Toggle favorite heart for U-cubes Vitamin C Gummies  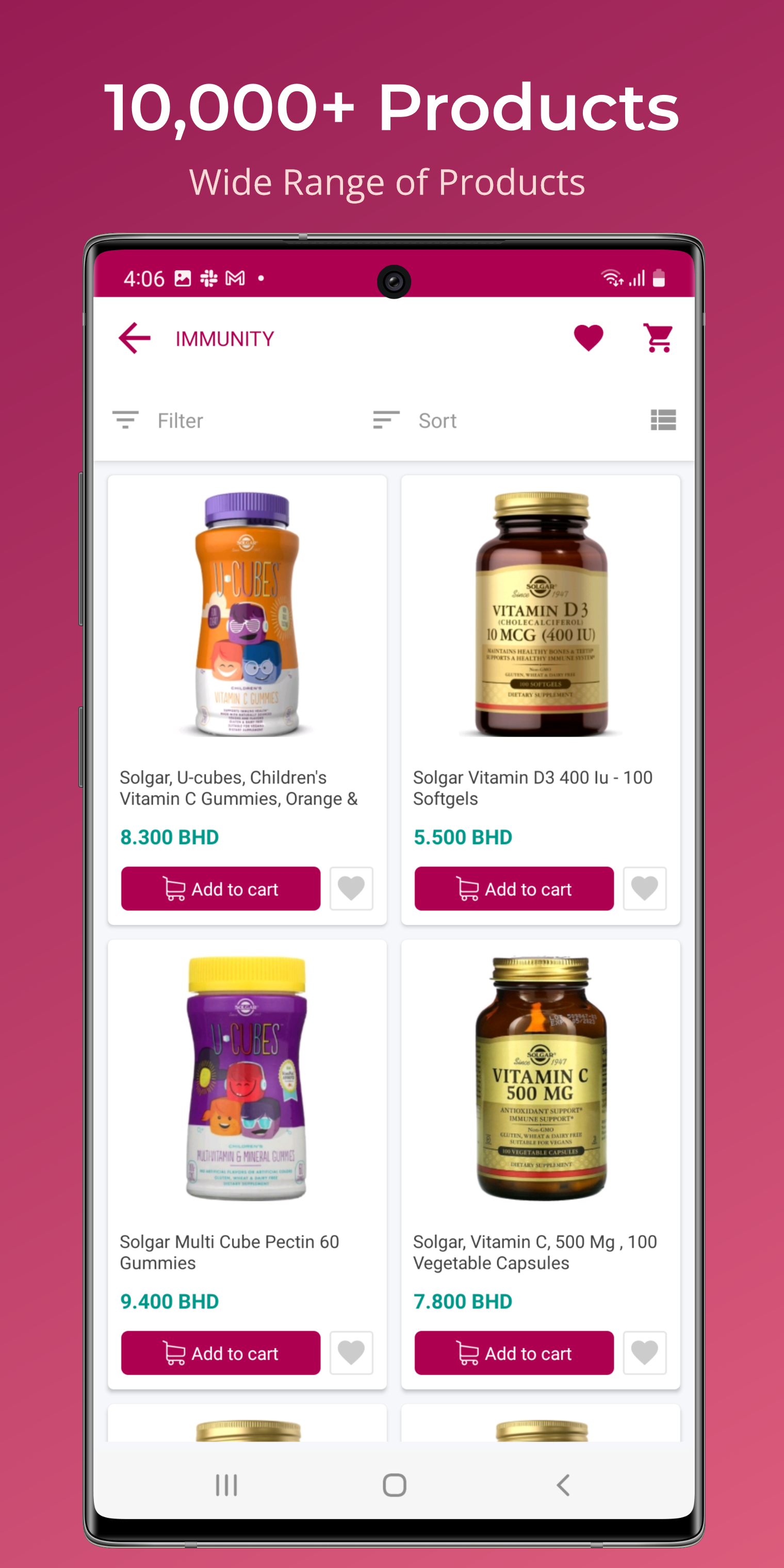[351, 889]
